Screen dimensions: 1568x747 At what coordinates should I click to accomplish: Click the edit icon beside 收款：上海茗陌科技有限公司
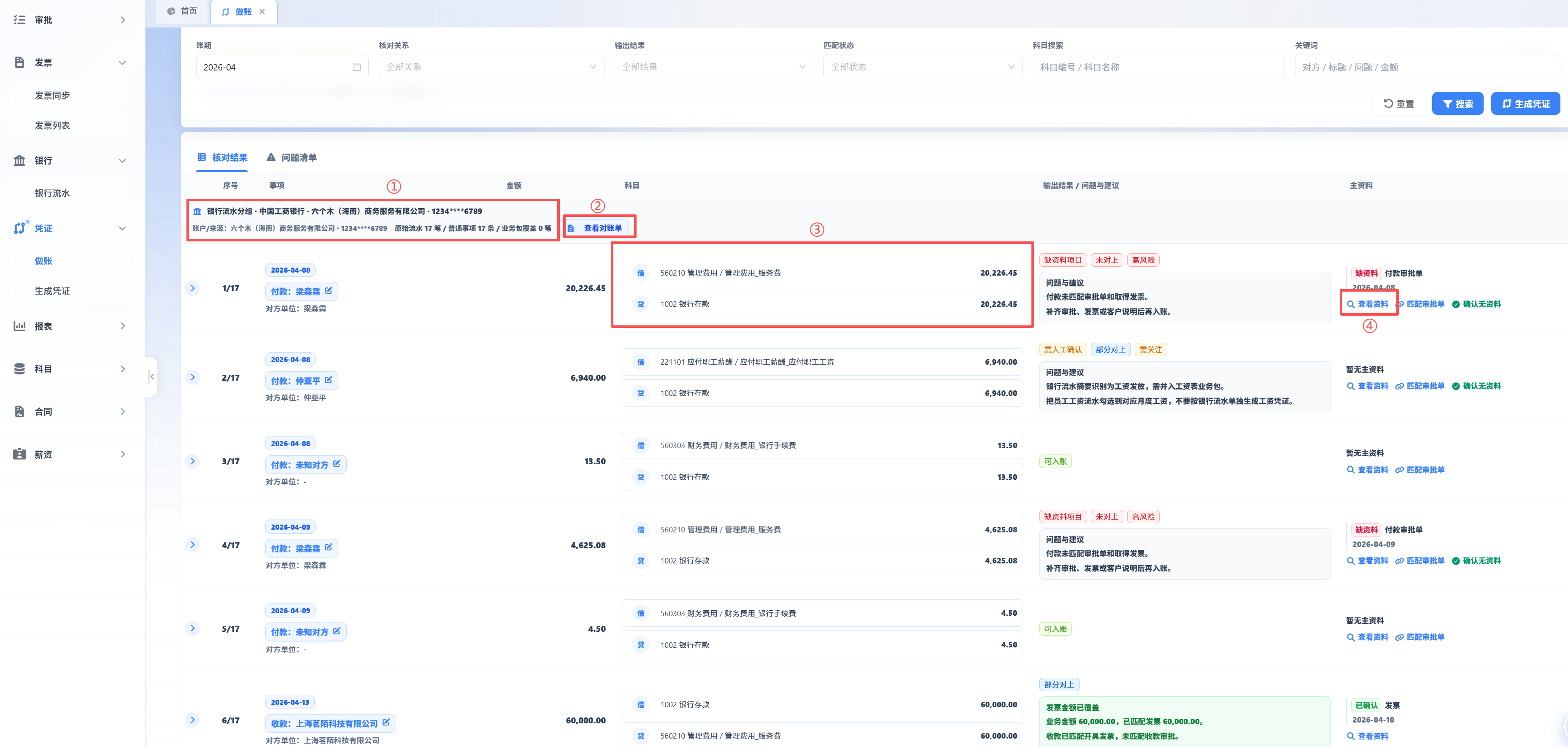(x=386, y=723)
